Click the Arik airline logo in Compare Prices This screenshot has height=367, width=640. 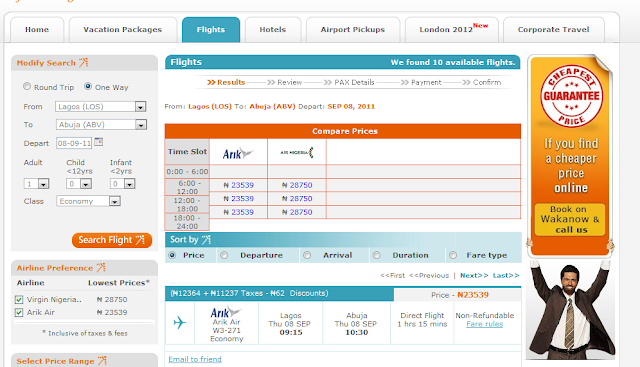coord(238,153)
